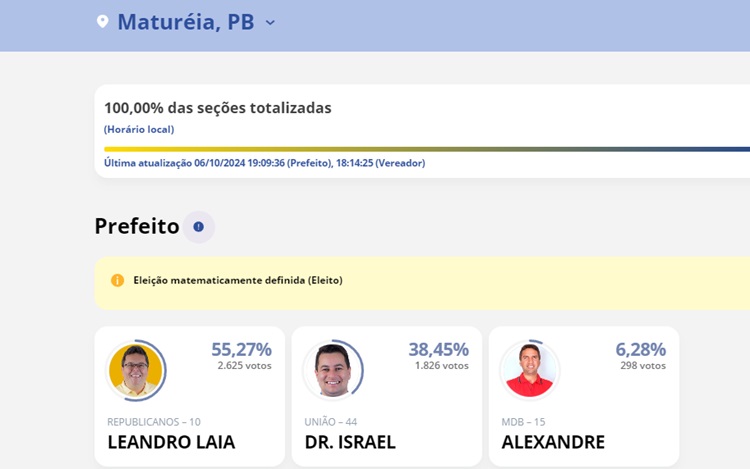Click the orange alert icon in banner

118,281
